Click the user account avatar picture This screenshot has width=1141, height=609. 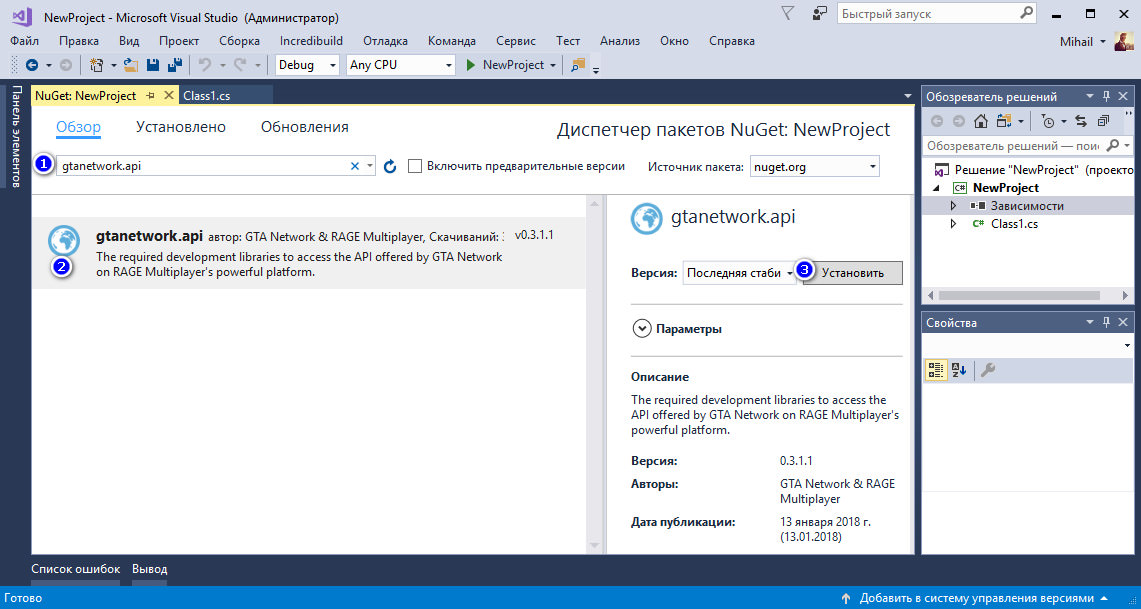pos(1124,41)
